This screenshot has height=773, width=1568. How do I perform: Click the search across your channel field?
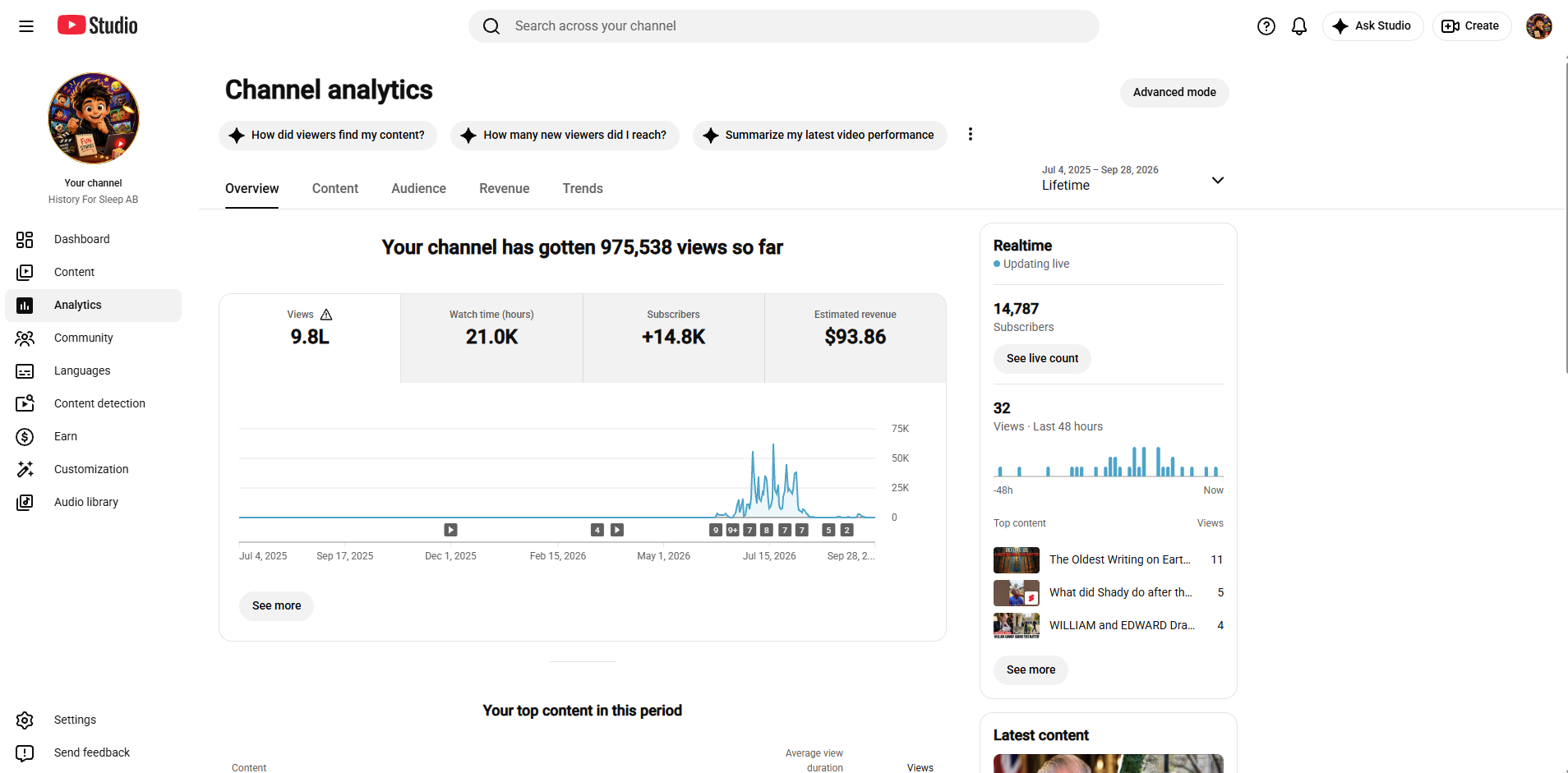(x=783, y=26)
